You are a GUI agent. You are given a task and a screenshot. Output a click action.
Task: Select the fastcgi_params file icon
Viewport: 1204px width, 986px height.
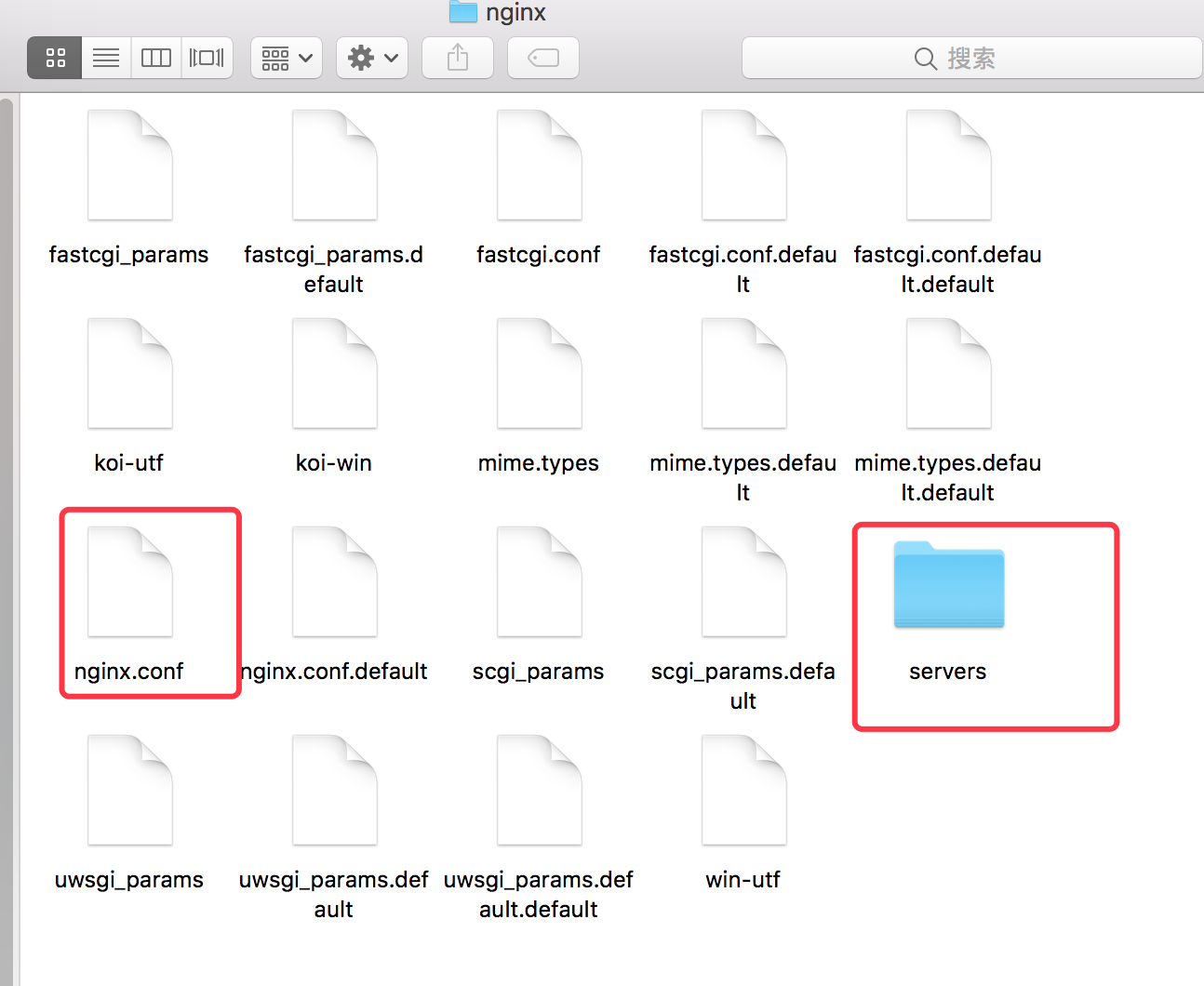click(130, 165)
